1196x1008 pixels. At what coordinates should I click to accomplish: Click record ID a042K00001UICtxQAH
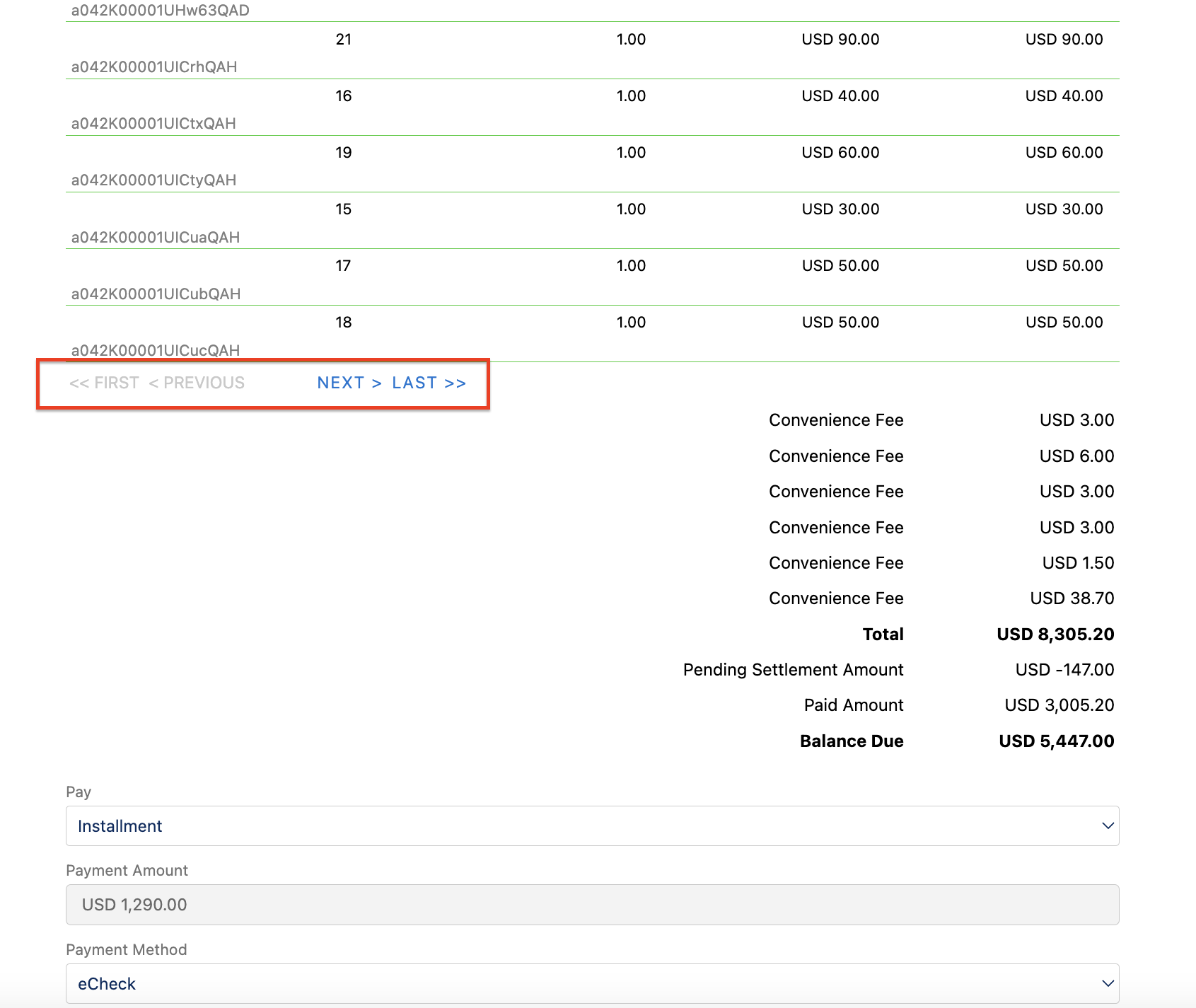(153, 124)
